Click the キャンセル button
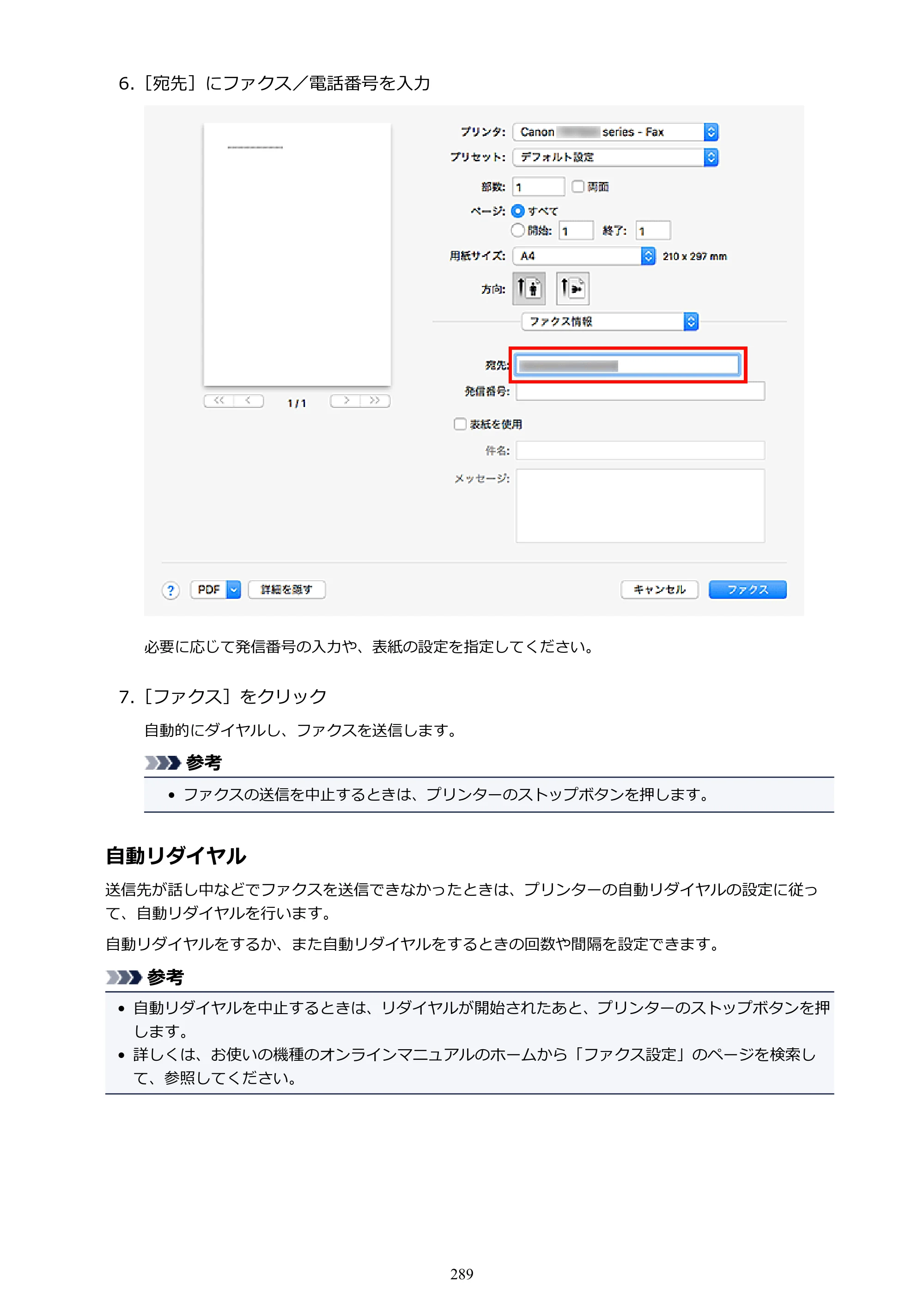The width and height of the screenshot is (924, 1307). (x=659, y=590)
